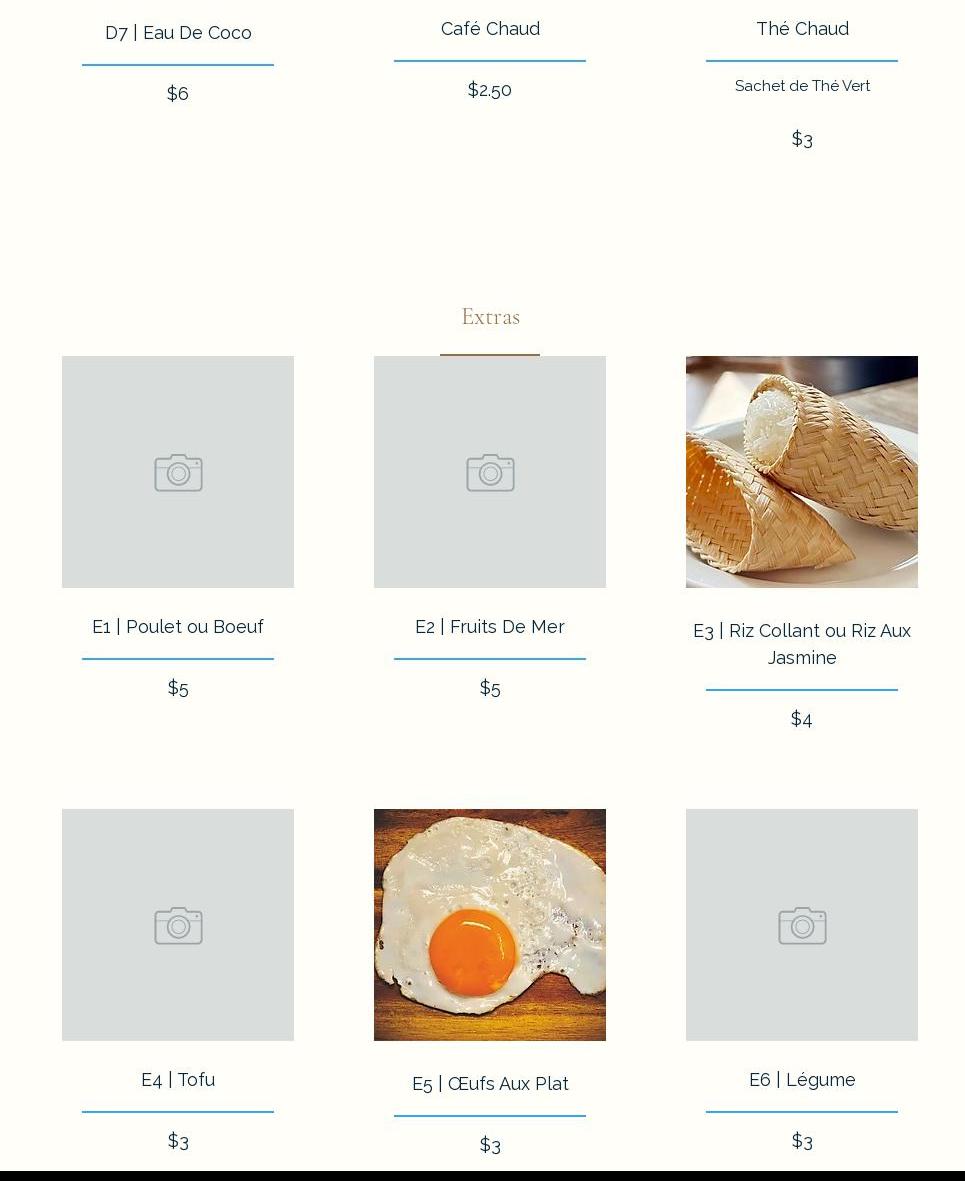The image size is (965, 1181).
Task: Click the E6 Légume placeholder camera icon
Action: point(802,926)
